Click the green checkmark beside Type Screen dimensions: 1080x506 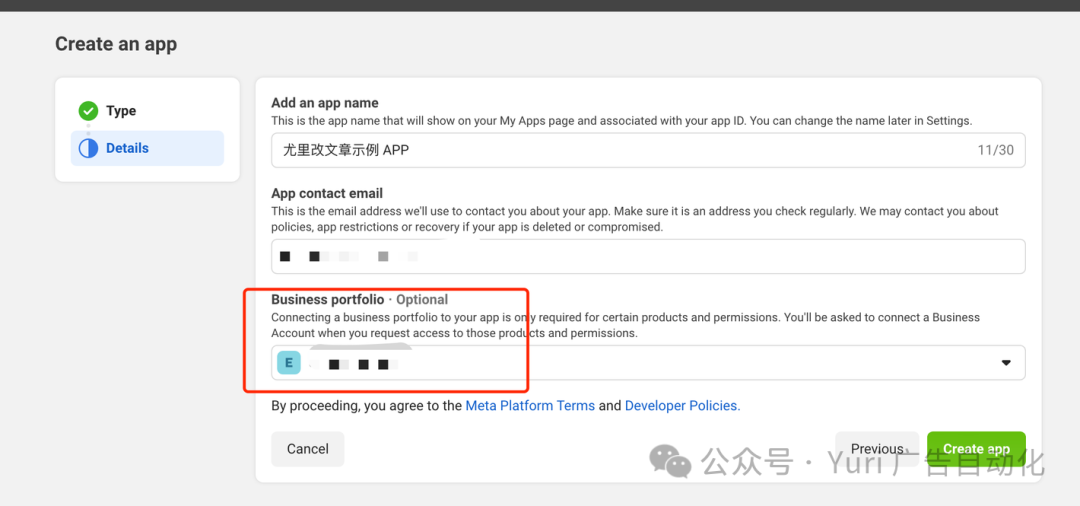(88, 111)
